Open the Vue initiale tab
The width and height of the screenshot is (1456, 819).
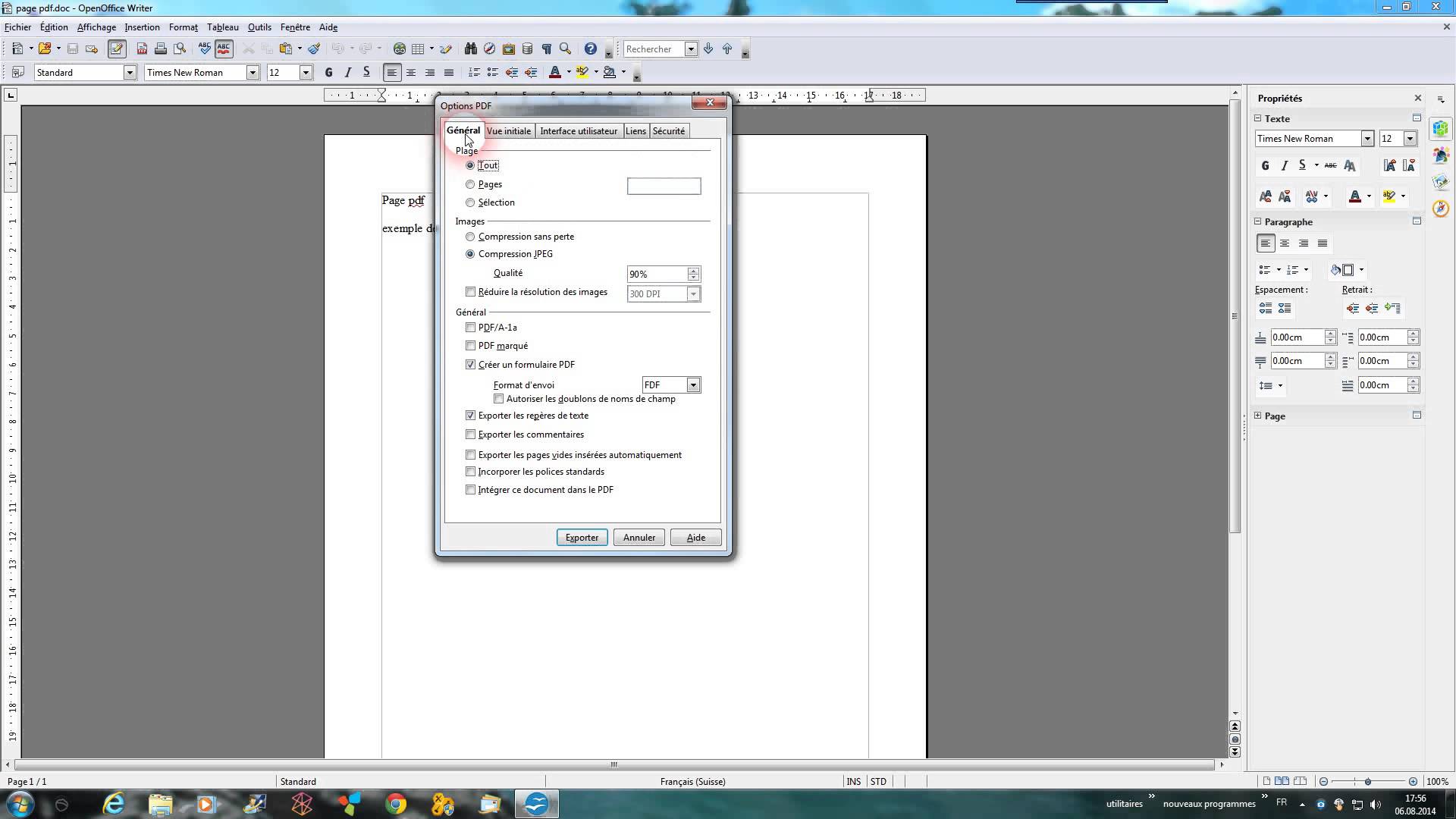pyautogui.click(x=509, y=131)
